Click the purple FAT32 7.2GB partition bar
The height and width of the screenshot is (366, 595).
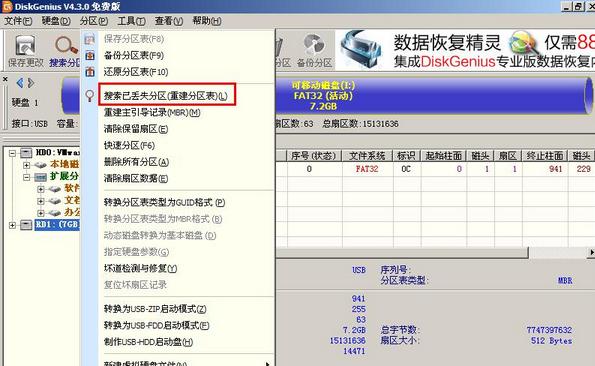tap(433, 96)
